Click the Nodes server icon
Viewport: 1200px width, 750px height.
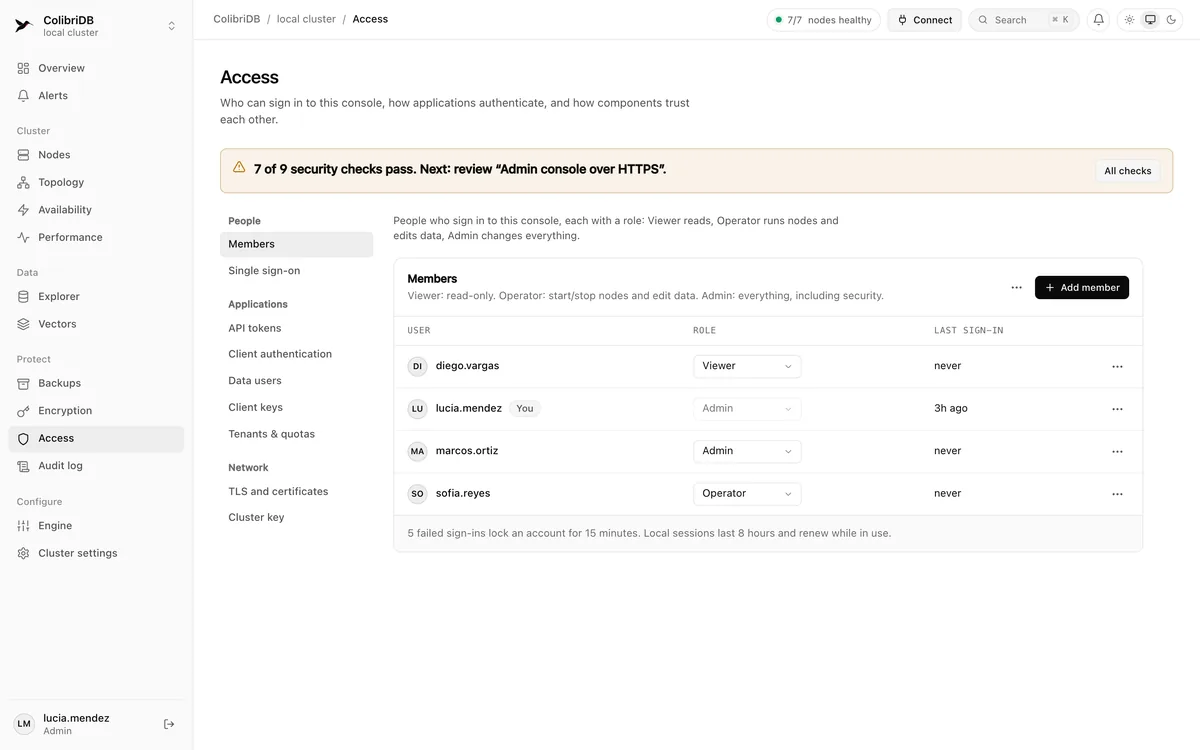point(24,155)
